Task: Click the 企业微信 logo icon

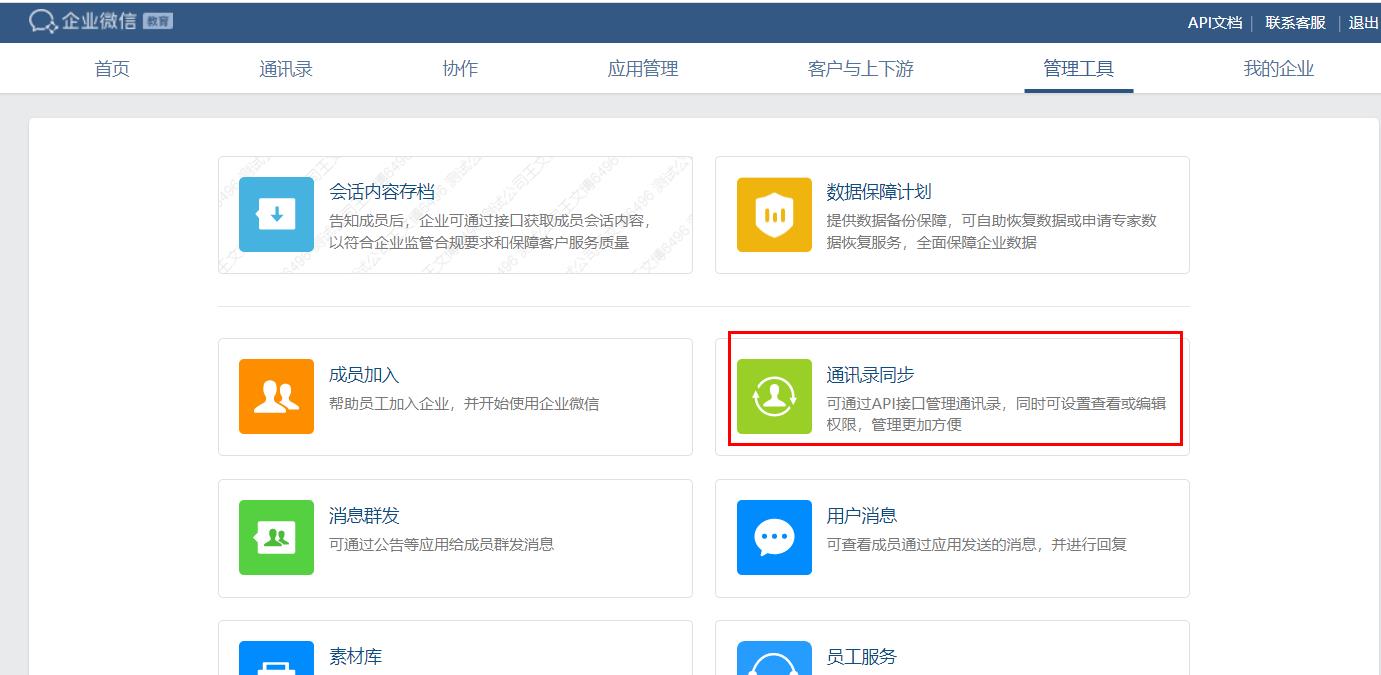Action: click(43, 21)
